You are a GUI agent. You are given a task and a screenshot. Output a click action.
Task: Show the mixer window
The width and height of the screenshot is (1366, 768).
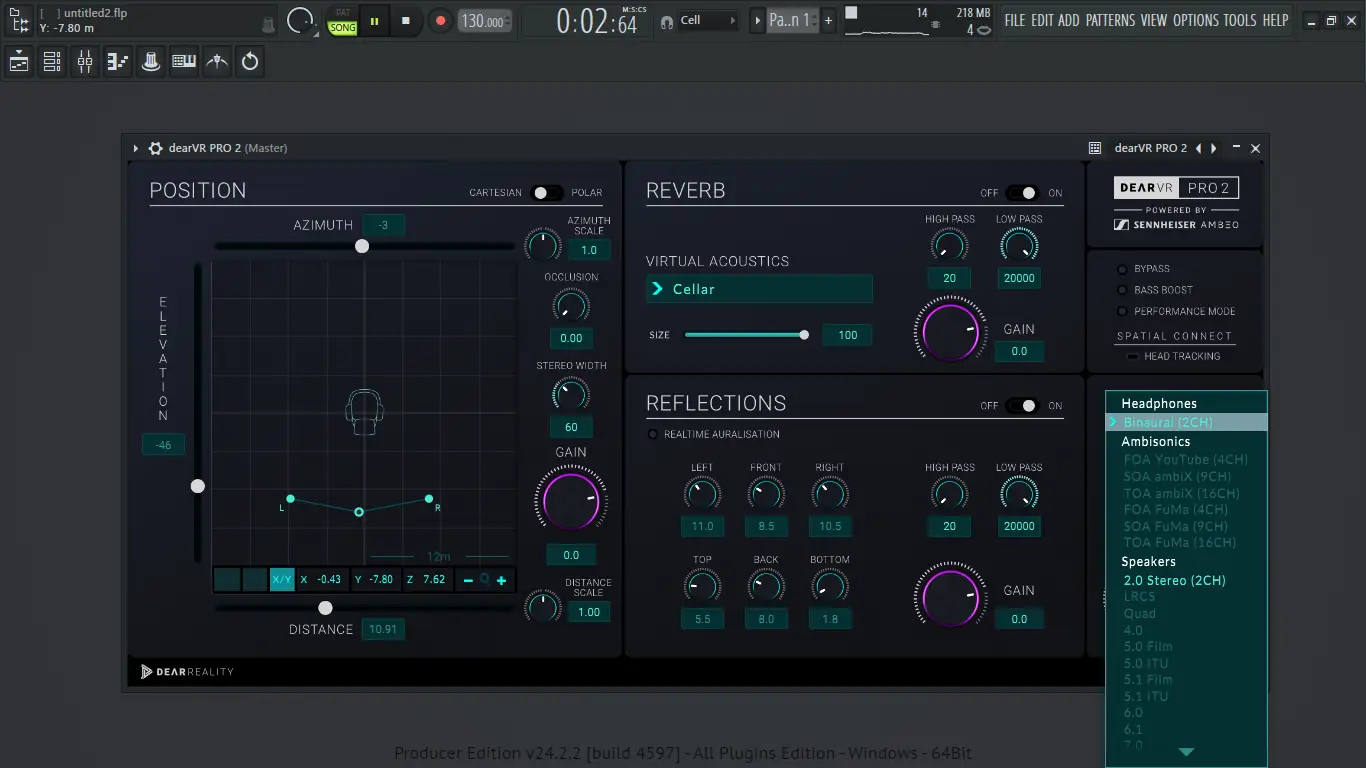coord(85,62)
